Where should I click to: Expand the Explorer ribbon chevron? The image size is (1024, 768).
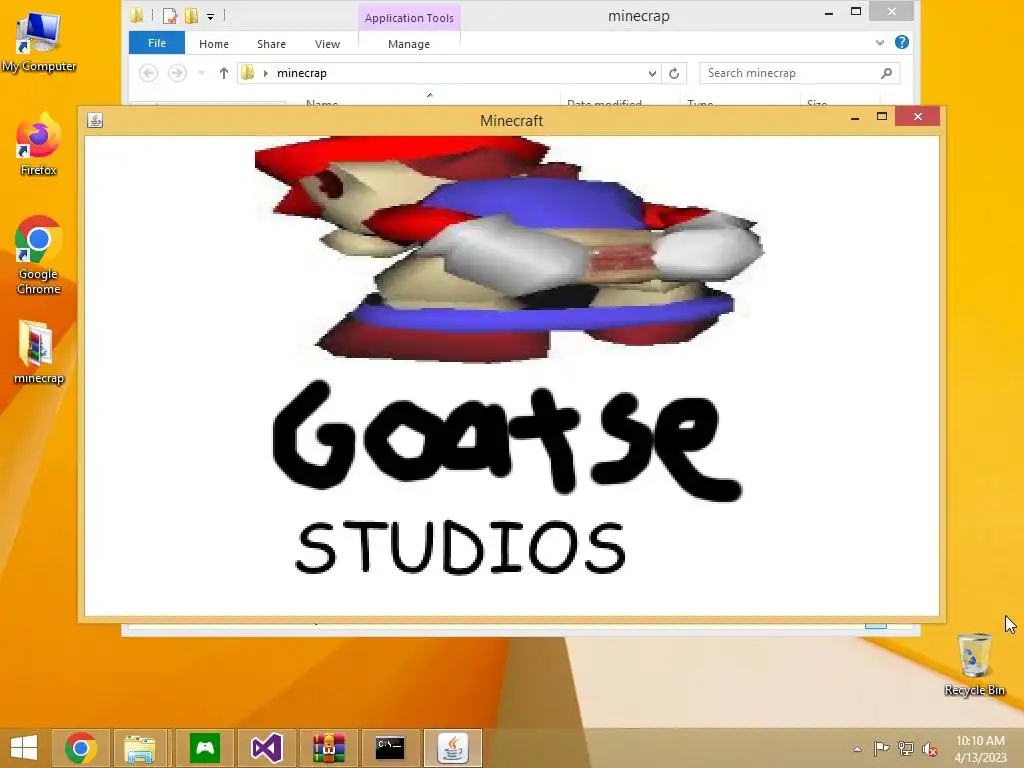tap(880, 42)
